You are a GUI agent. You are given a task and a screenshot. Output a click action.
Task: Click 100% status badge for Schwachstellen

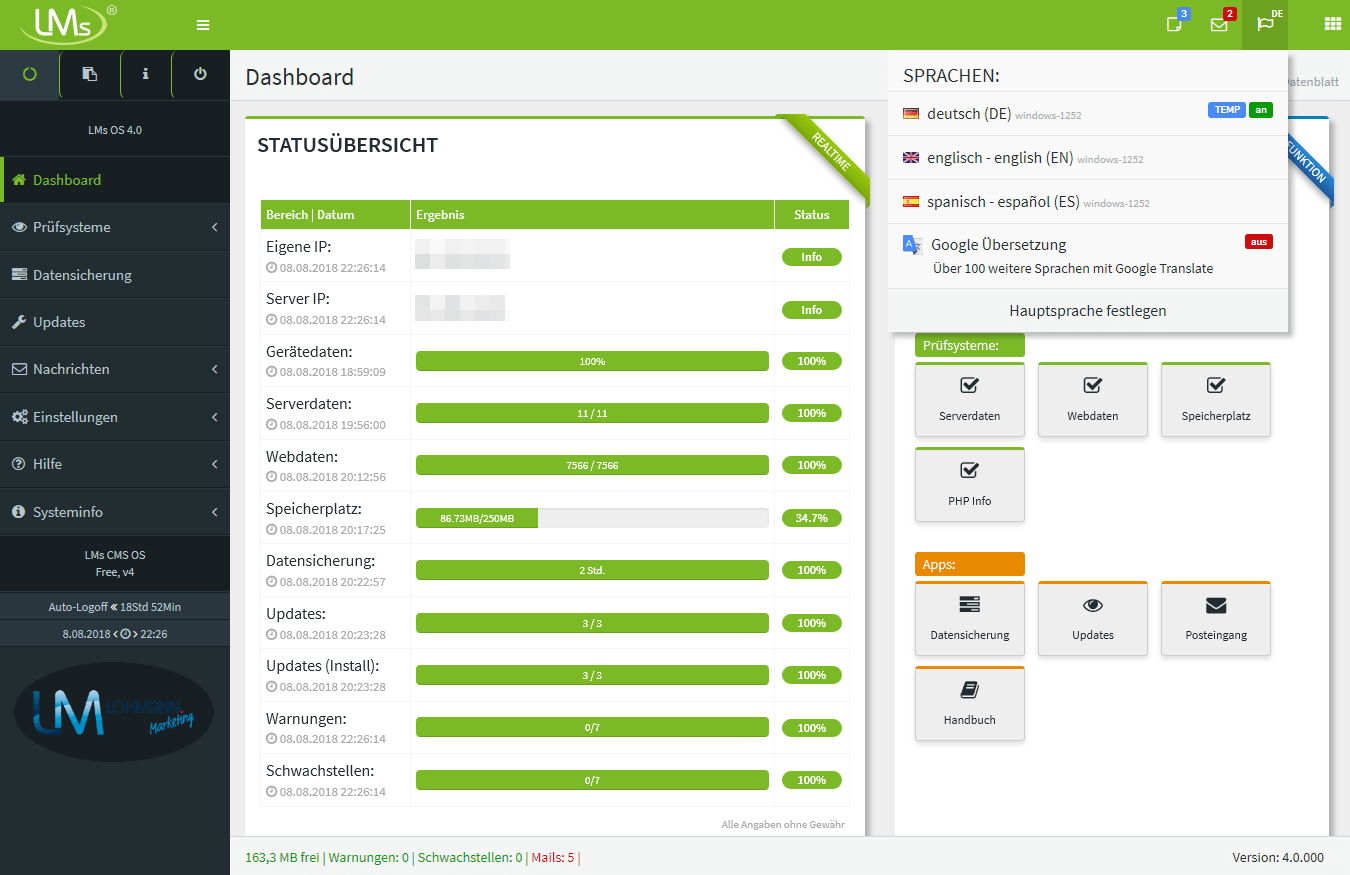pyautogui.click(x=812, y=780)
